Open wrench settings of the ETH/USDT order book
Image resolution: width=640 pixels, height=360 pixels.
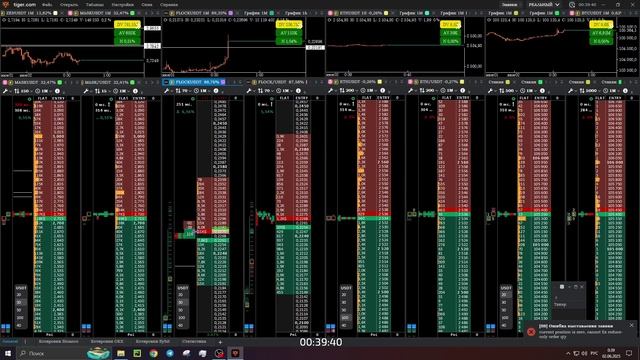(x=411, y=91)
